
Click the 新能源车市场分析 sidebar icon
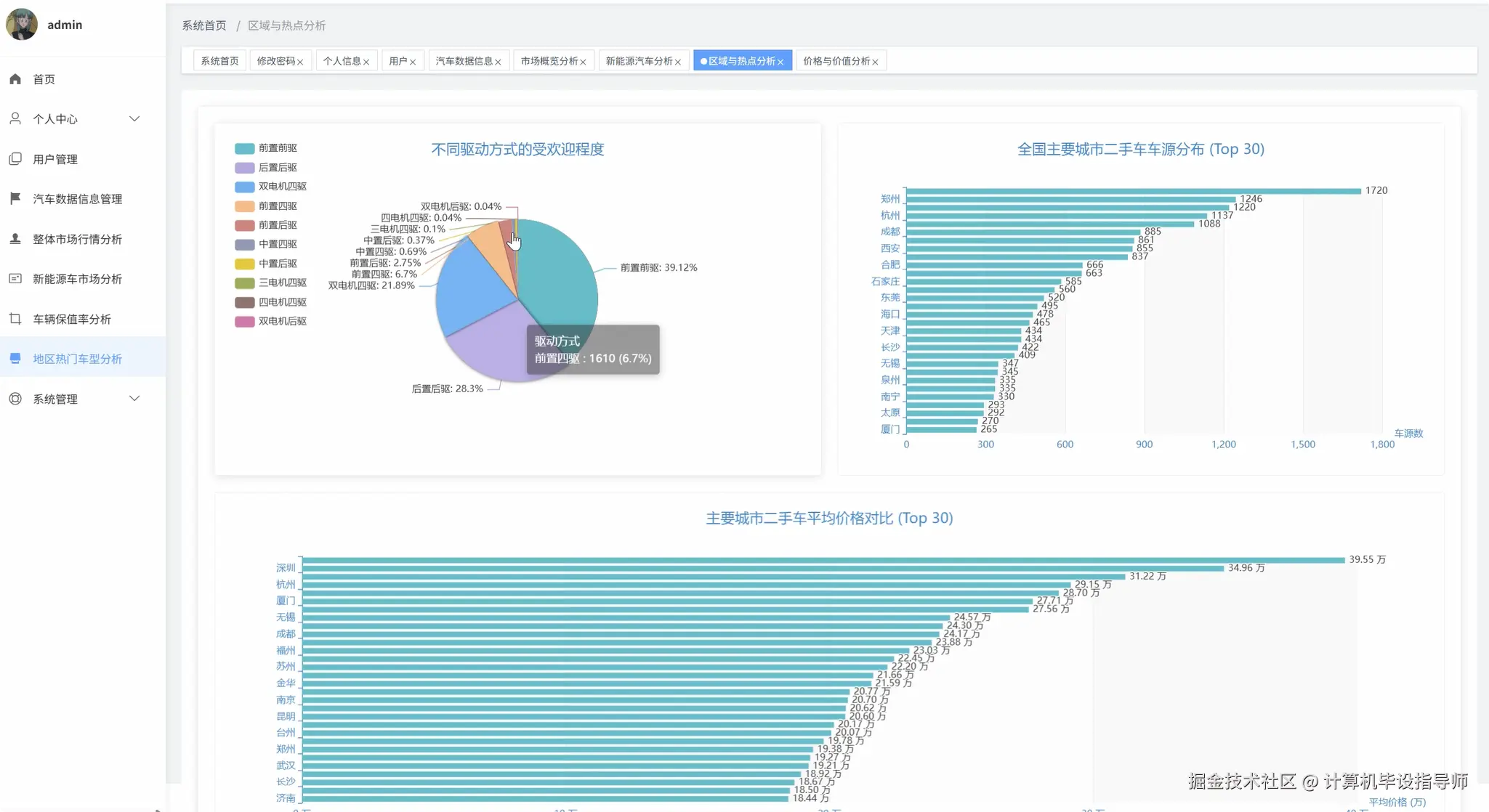[x=15, y=279]
